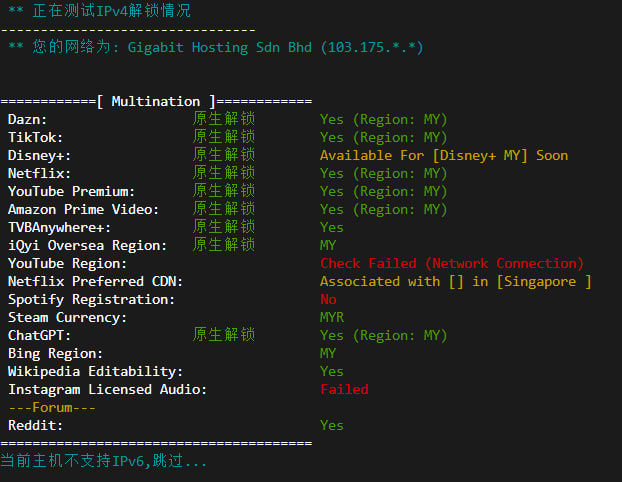This screenshot has height=482, width=622.
Task: Click the Steam Currency MYR value
Action: click(x=332, y=317)
